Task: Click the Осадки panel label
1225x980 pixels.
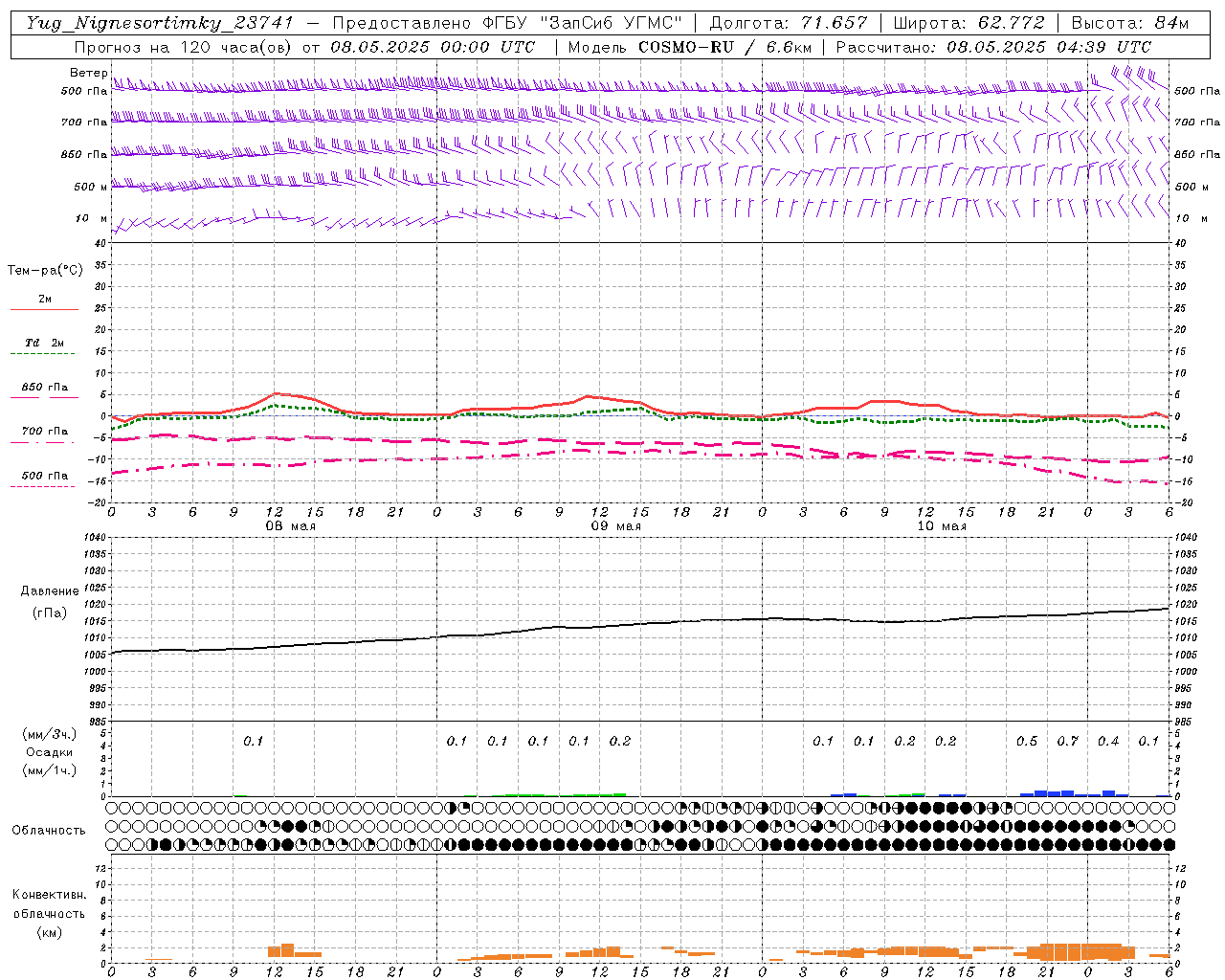Action: 50,752
